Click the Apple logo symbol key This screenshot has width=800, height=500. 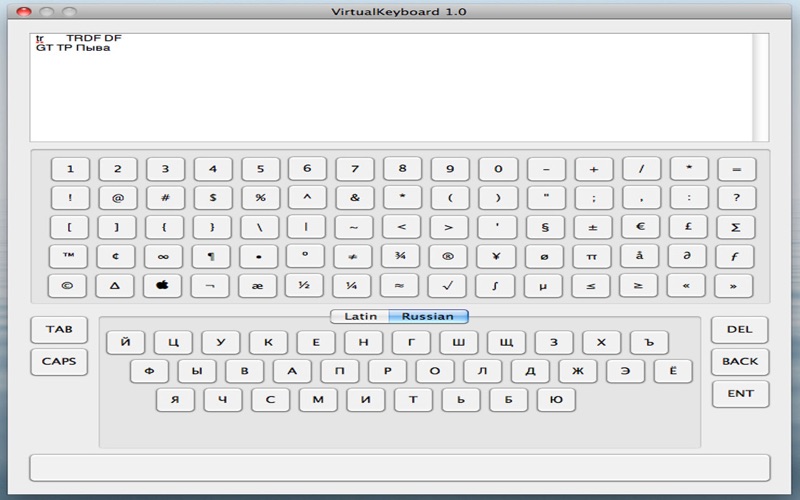(162, 286)
